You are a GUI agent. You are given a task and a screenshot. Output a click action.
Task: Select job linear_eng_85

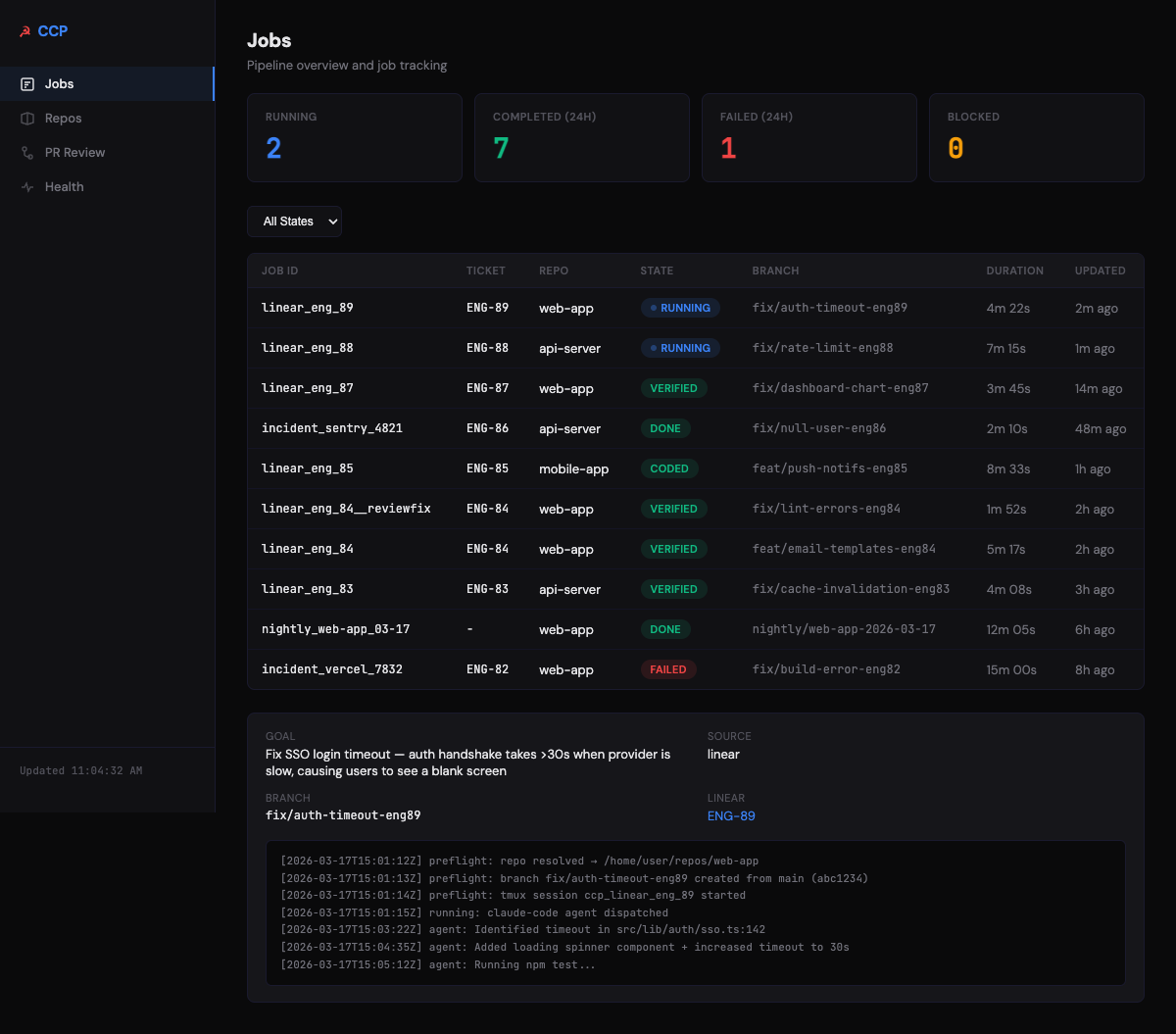(x=696, y=468)
